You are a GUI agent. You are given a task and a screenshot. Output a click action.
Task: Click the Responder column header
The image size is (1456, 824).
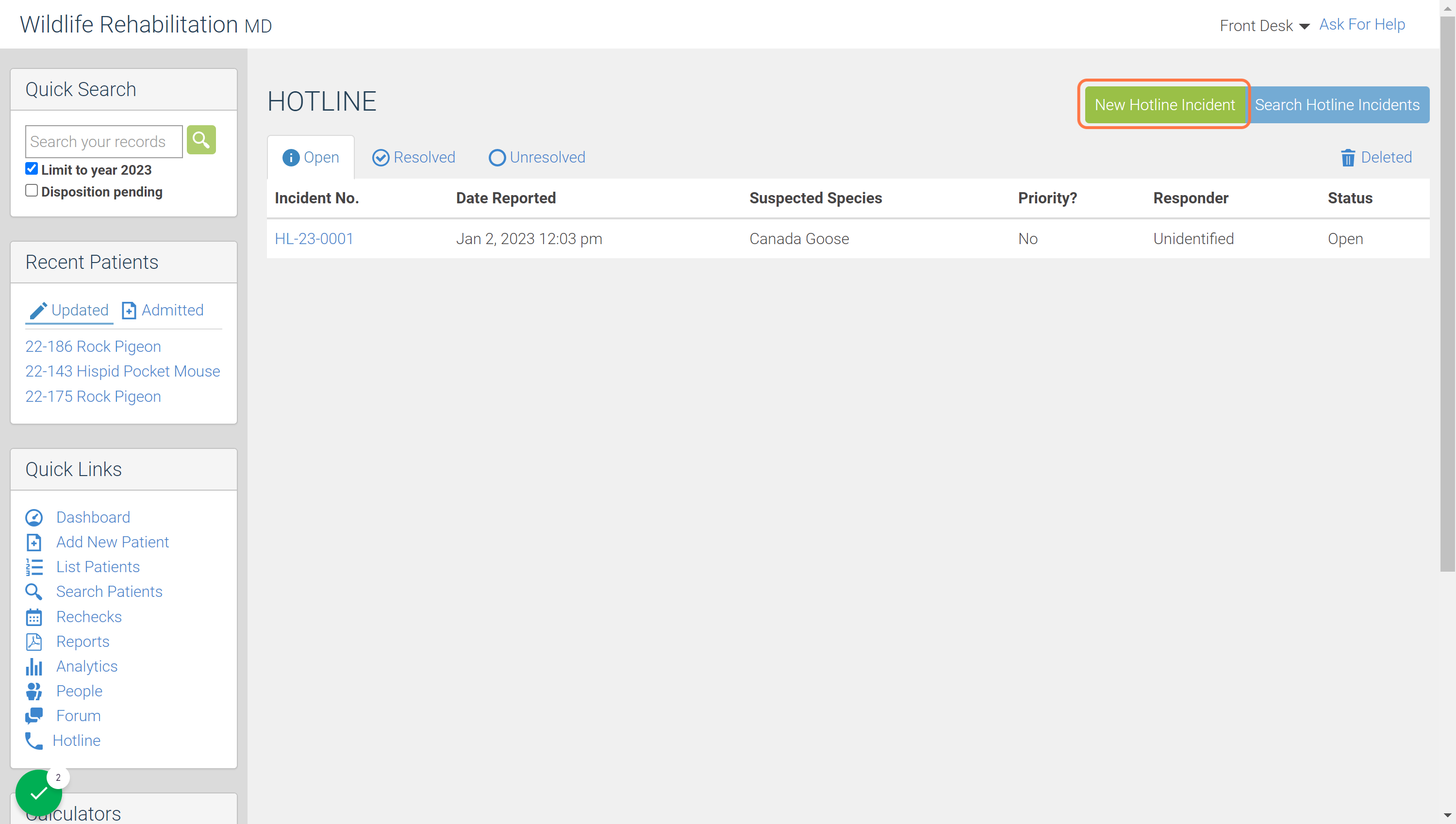tap(1191, 198)
